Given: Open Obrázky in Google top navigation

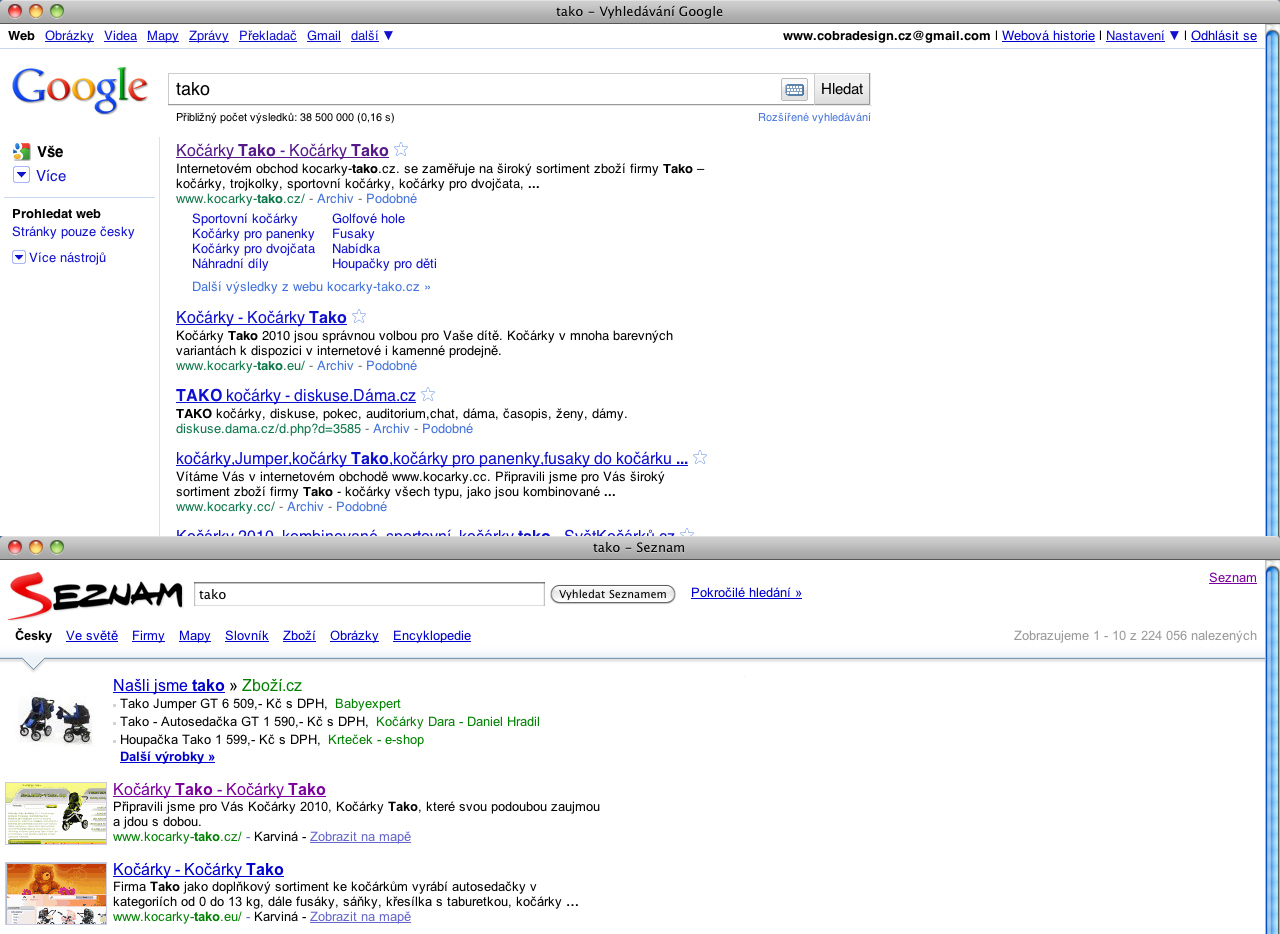Looking at the screenshot, I should [69, 35].
